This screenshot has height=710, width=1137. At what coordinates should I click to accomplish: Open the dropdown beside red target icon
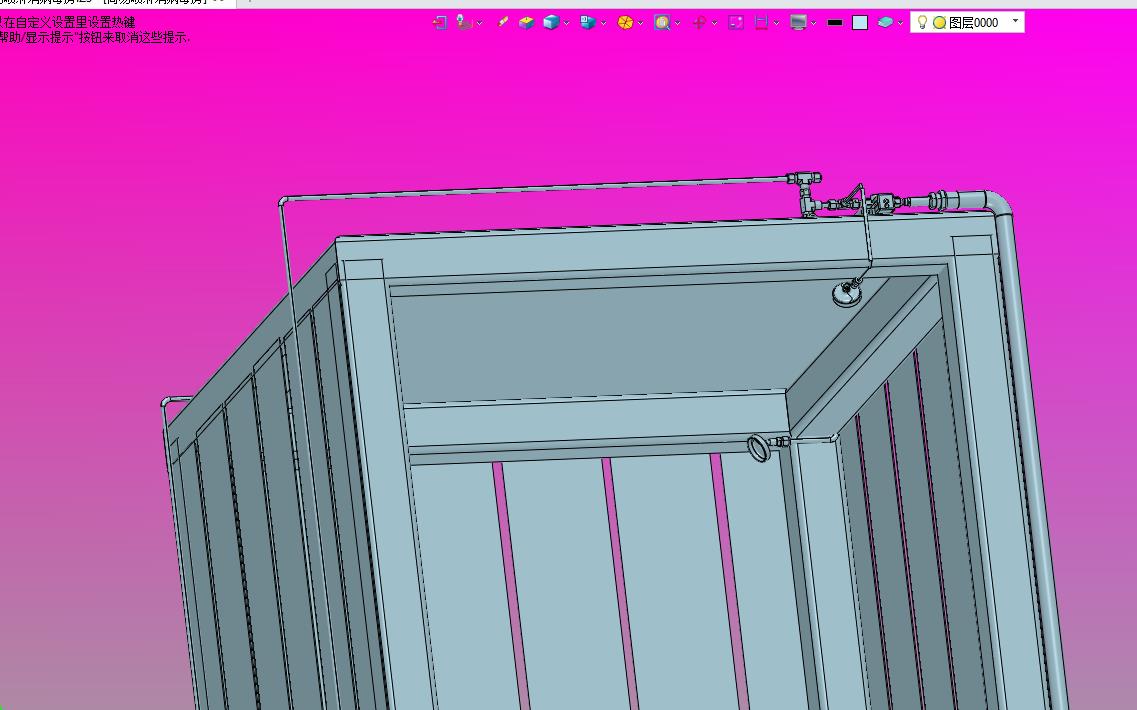[x=714, y=23]
